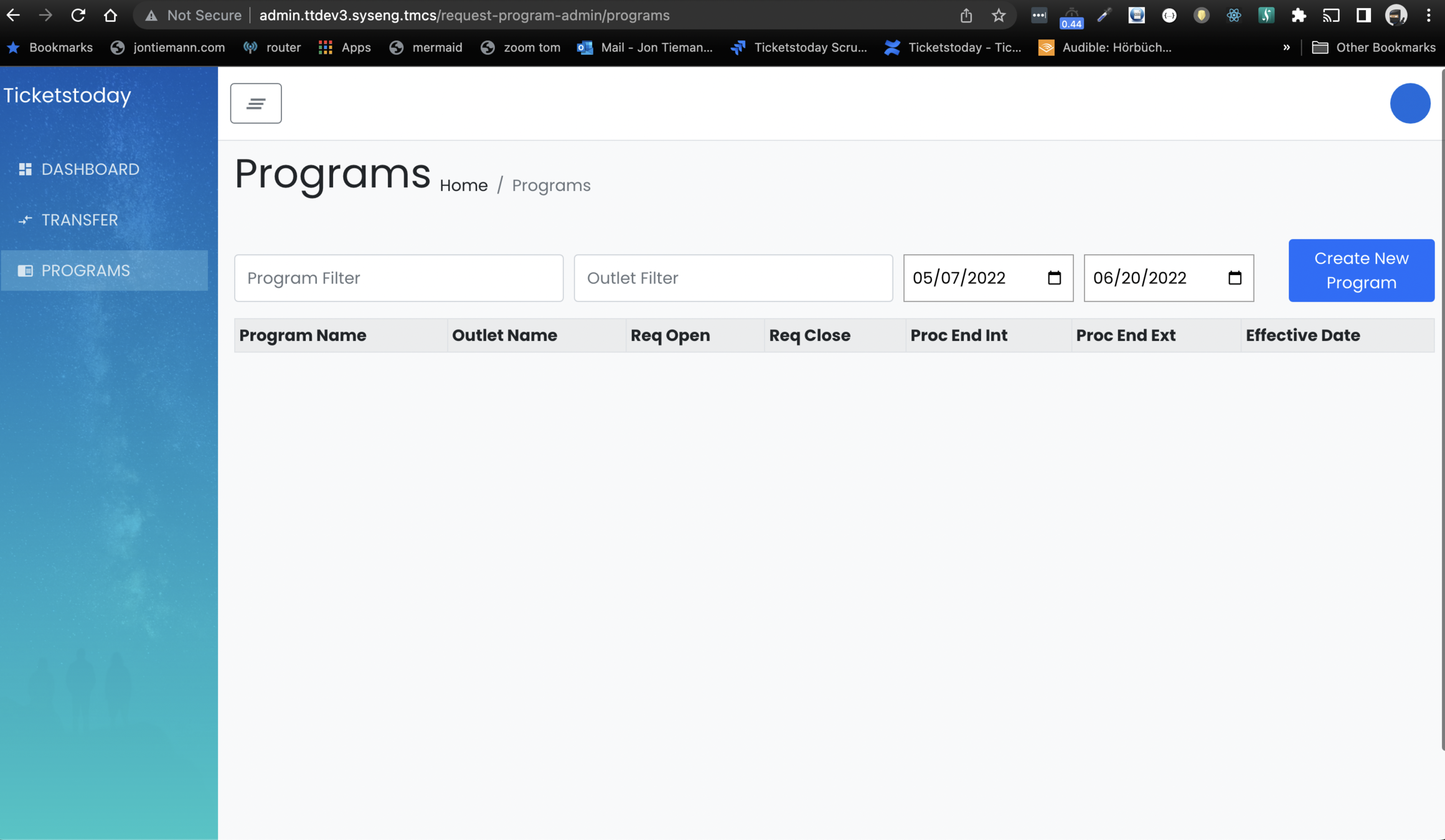Toggle the sidebar hamburger menu button
The width and height of the screenshot is (1445, 840).
(x=255, y=103)
